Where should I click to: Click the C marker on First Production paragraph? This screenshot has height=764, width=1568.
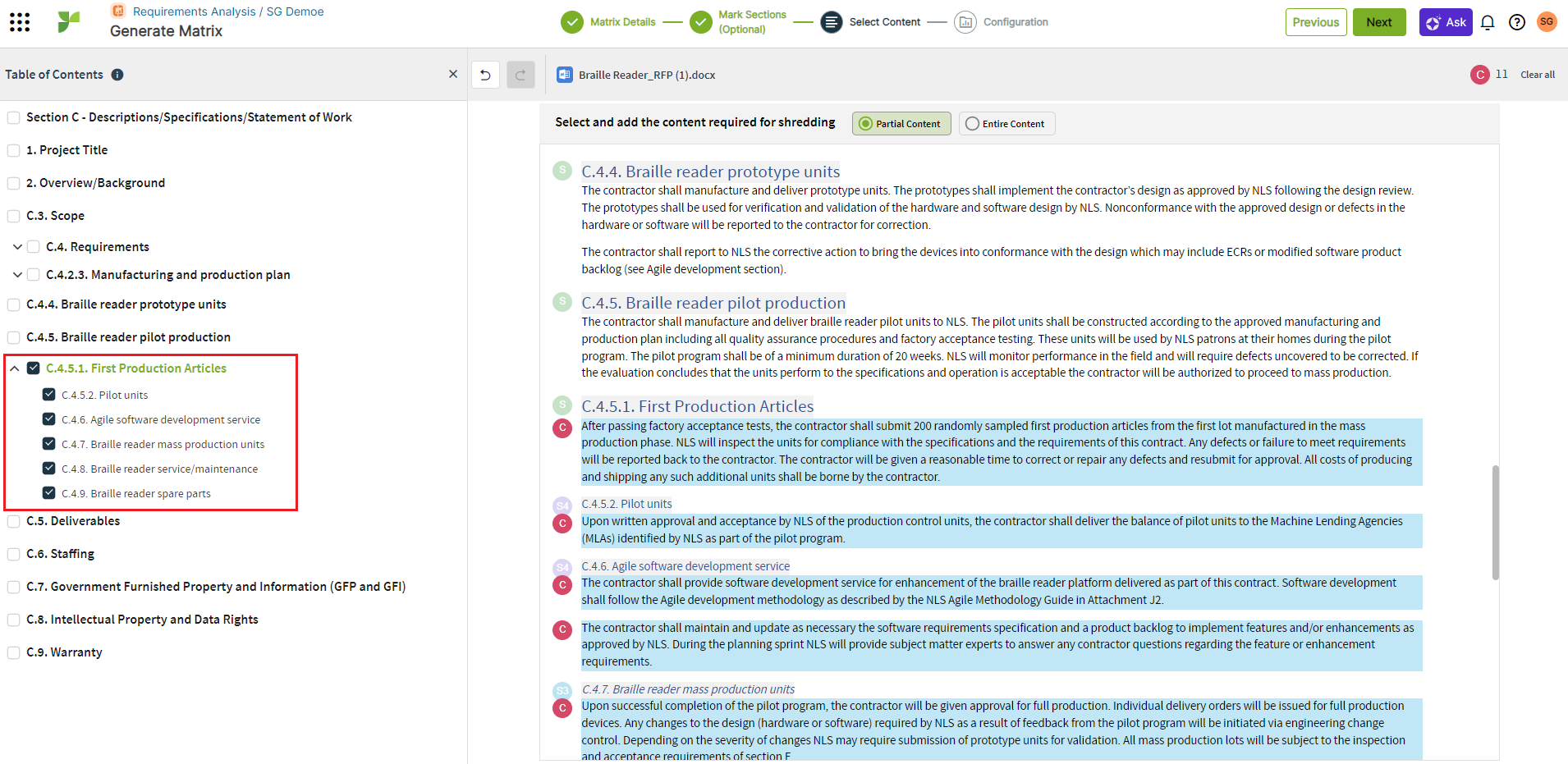coord(562,428)
